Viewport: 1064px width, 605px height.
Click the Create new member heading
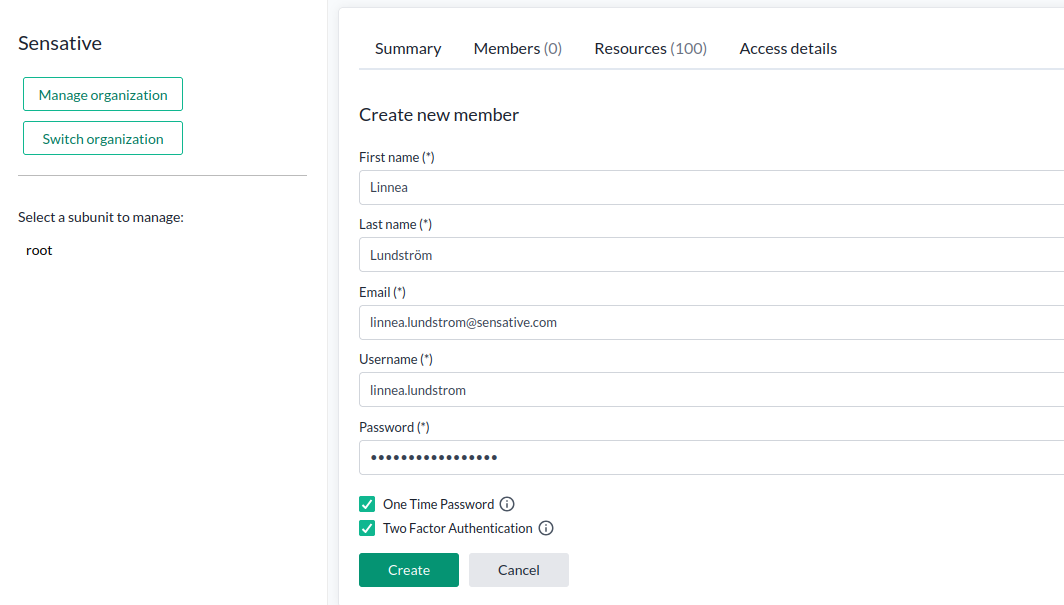point(439,114)
